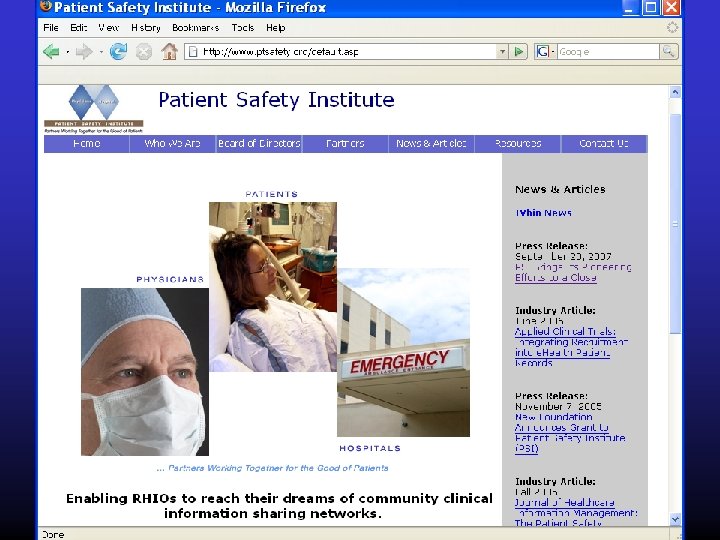
Task: Open the Who We Are nav tab
Action: point(172,144)
